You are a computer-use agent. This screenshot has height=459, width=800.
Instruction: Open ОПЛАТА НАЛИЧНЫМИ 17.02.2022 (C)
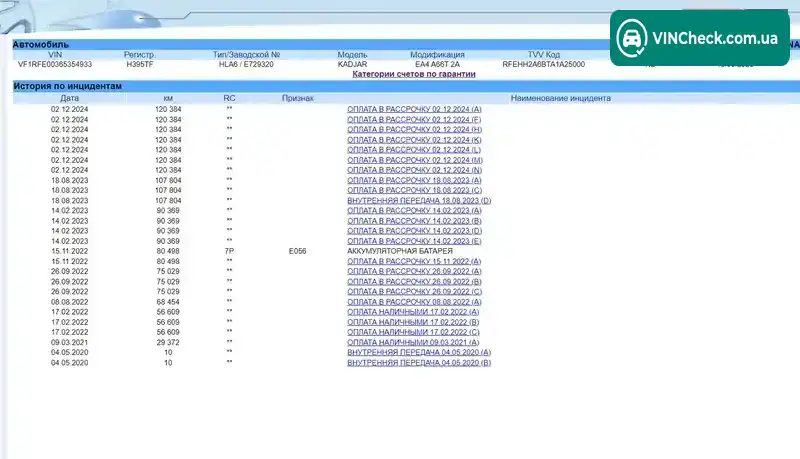point(413,332)
